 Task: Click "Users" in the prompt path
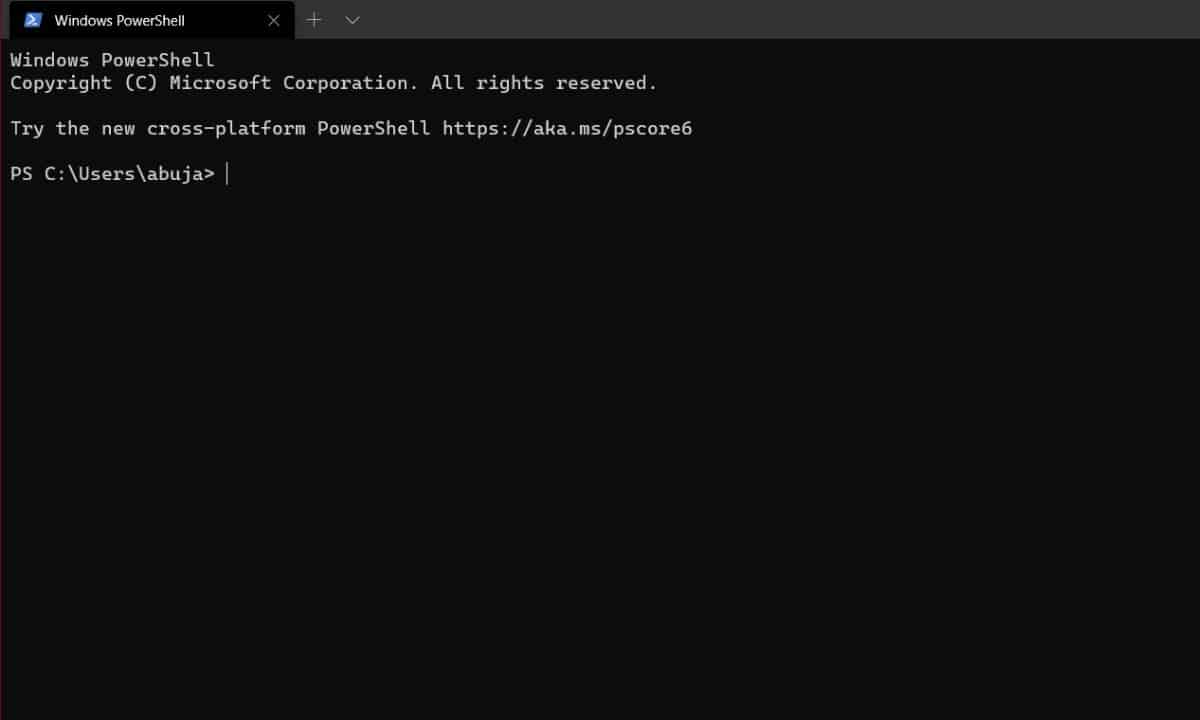click(107, 174)
